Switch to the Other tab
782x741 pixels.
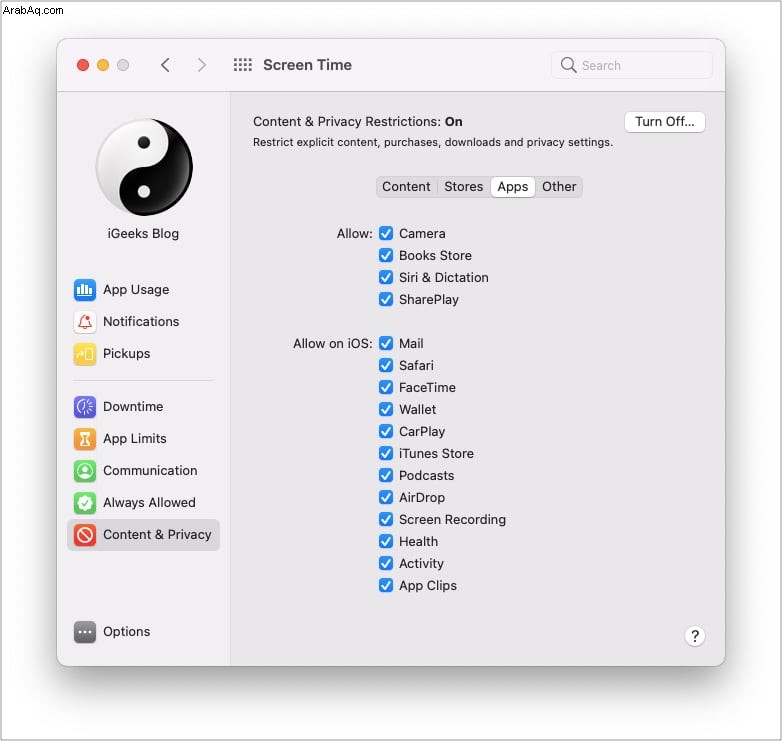(559, 187)
